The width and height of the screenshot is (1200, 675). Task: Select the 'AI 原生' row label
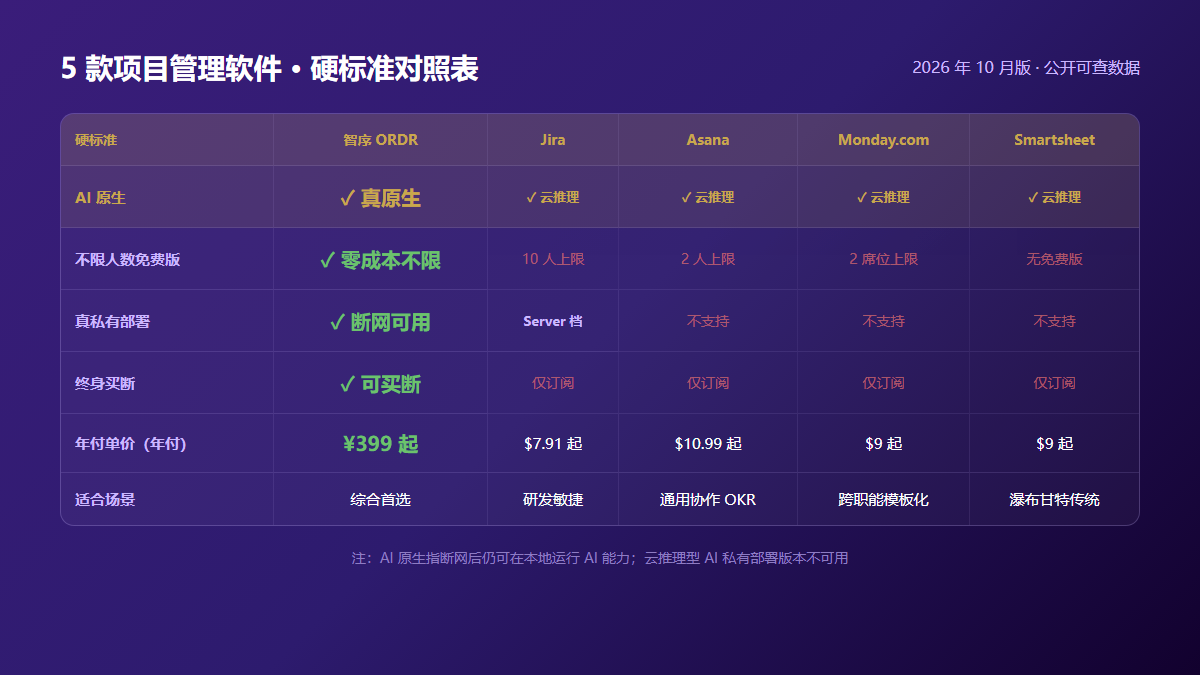pos(100,198)
